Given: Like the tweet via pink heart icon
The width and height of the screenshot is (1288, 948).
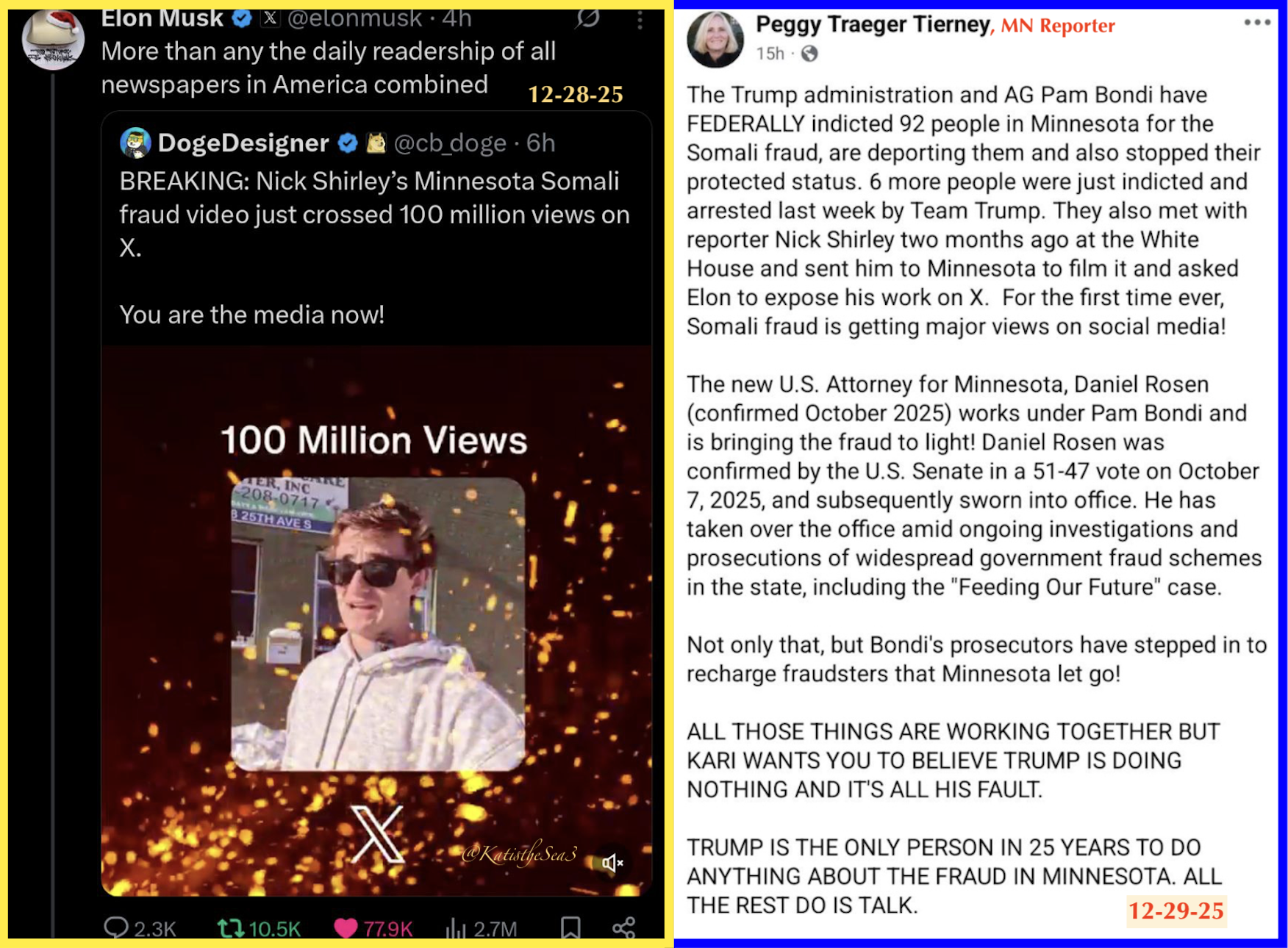Looking at the screenshot, I should click(346, 928).
